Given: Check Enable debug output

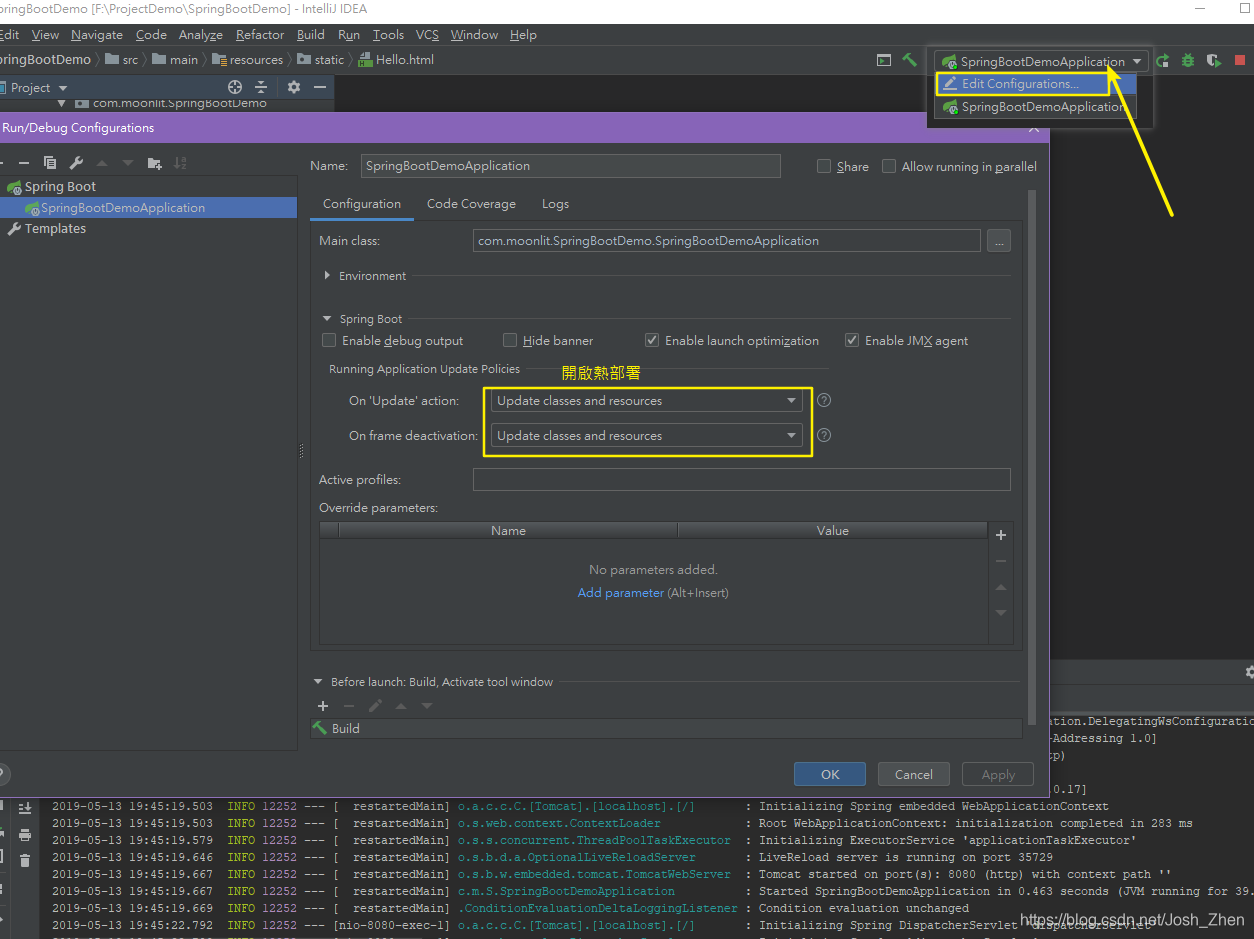Looking at the screenshot, I should click(x=329, y=340).
